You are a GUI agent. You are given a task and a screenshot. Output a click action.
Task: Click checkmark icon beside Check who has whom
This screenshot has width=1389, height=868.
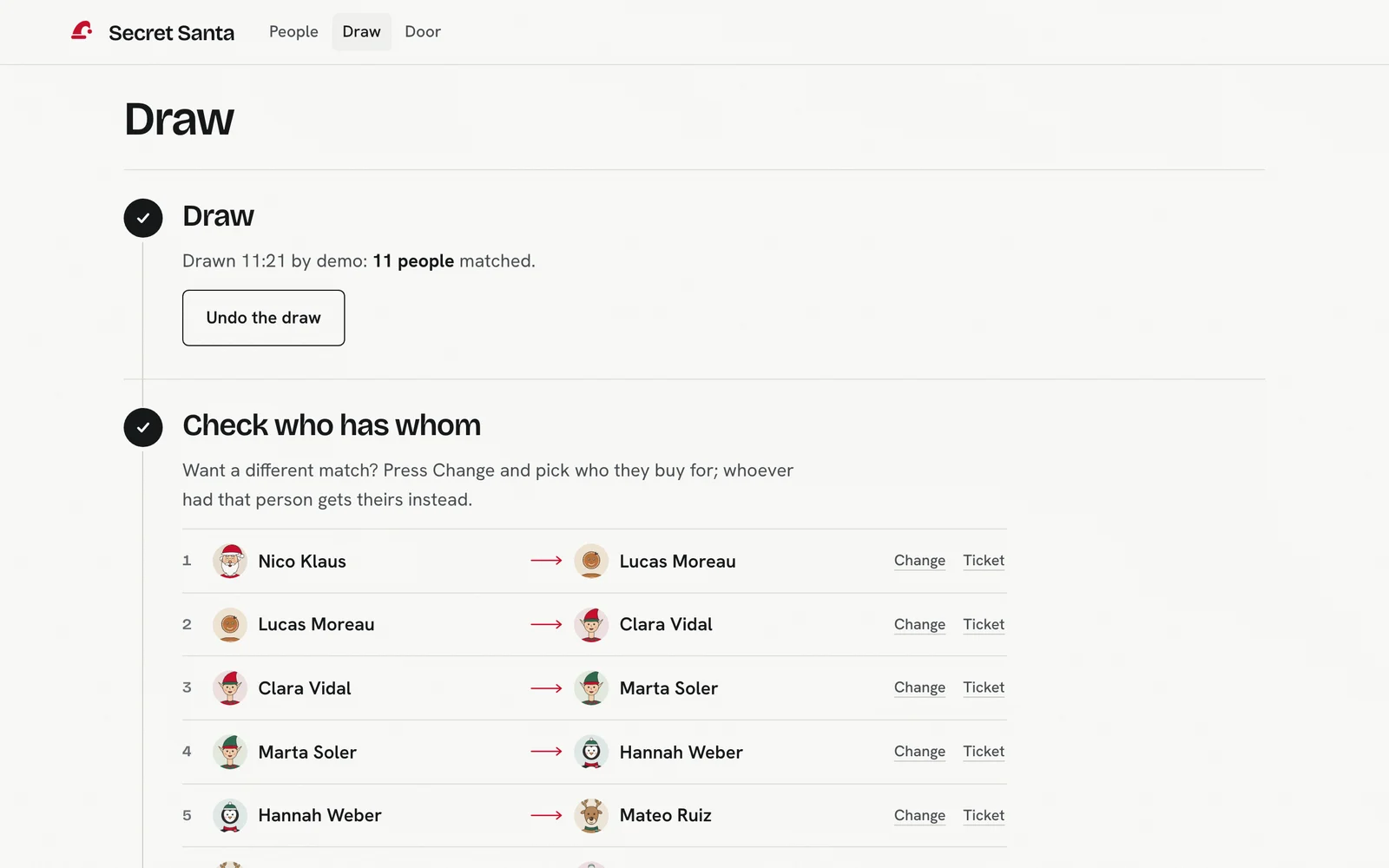(143, 427)
